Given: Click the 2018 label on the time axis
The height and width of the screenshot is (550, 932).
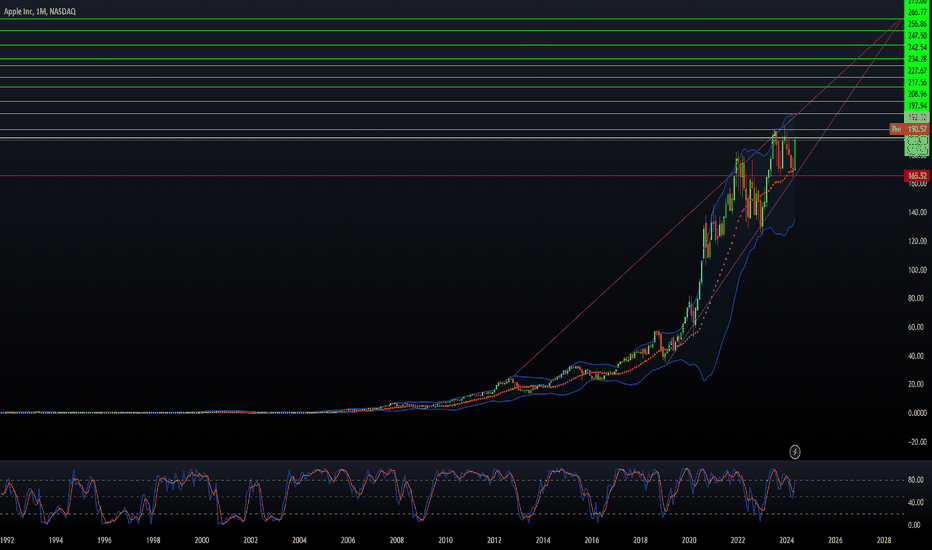Looking at the screenshot, I should tap(640, 540).
